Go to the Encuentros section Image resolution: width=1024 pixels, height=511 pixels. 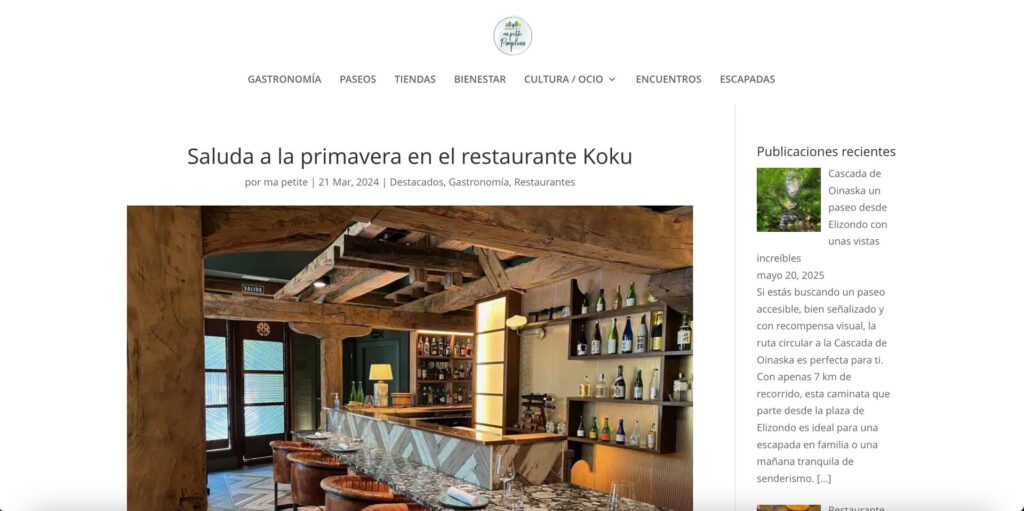coord(669,79)
